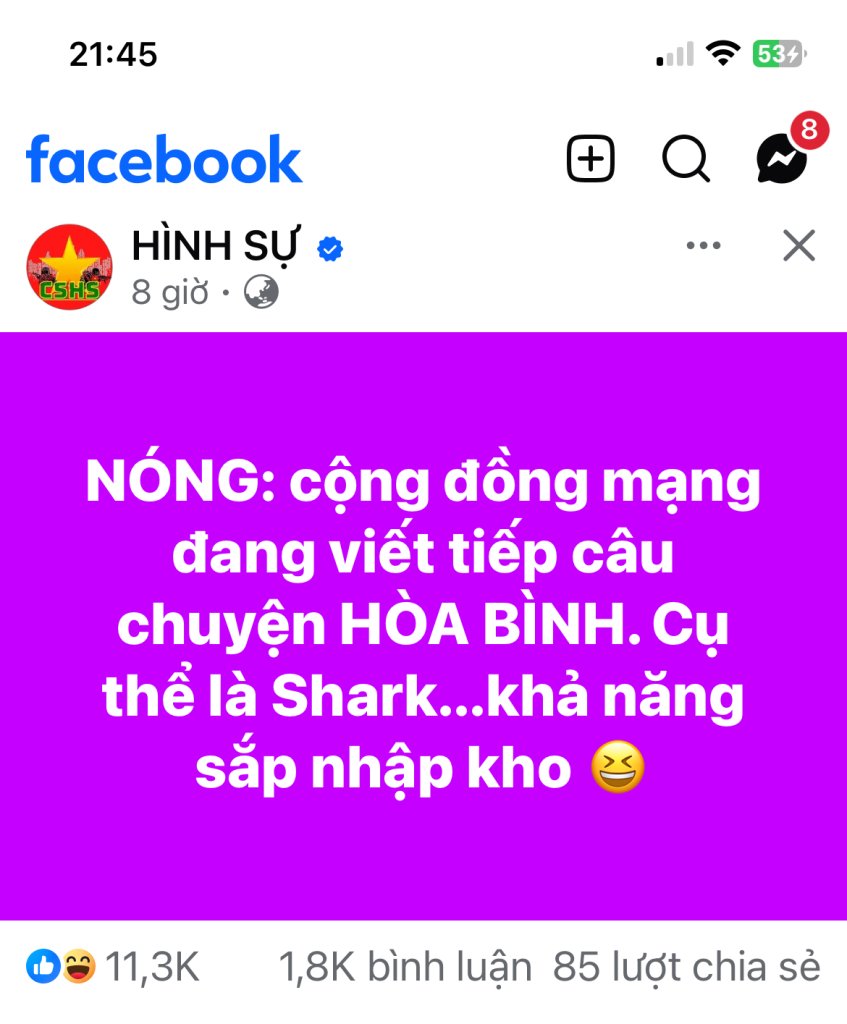This screenshot has width=847, height=1024.
Task: Tap the 21:45 clock in status bar
Action: click(113, 54)
